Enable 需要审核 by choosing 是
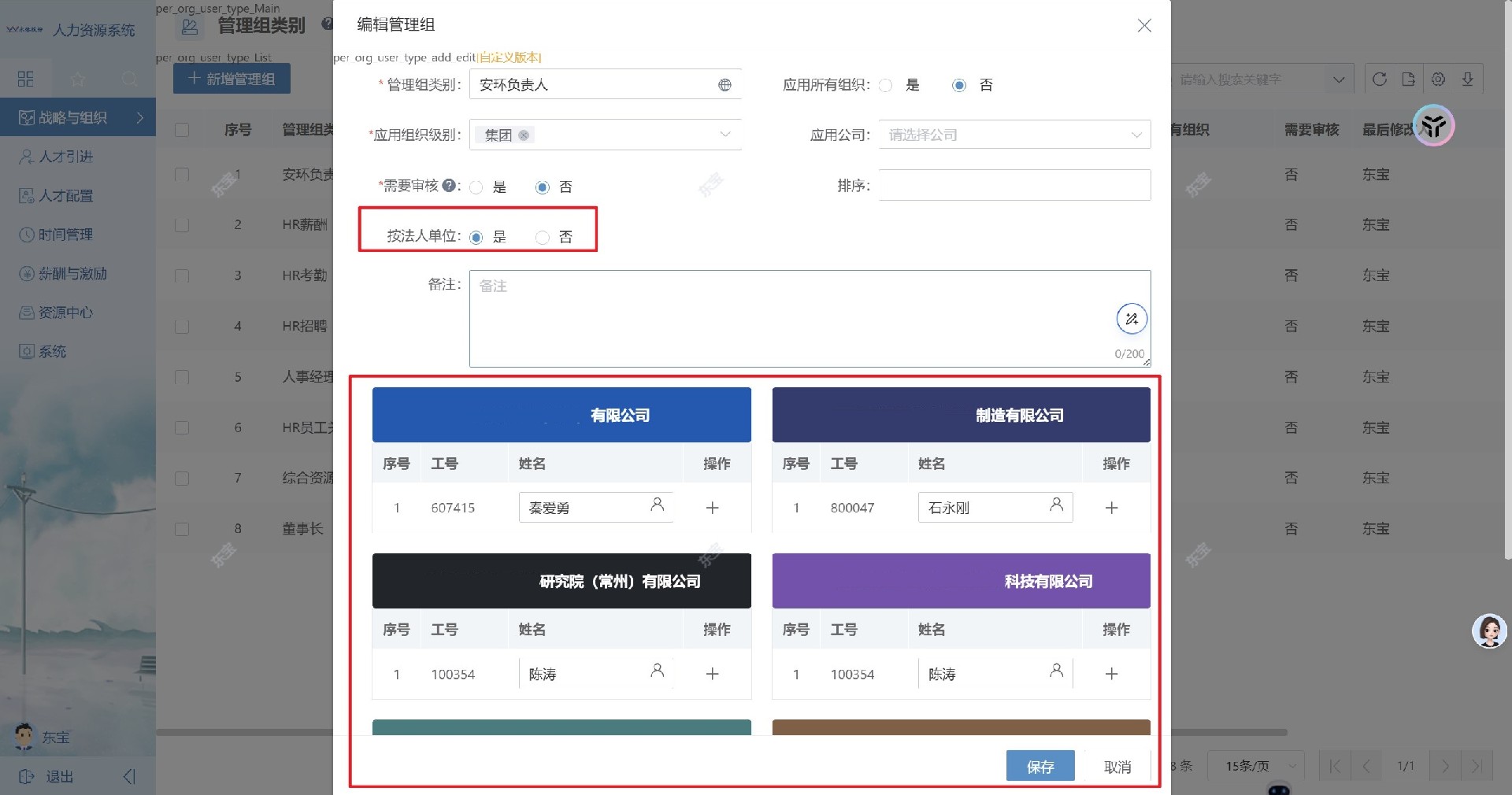This screenshot has height=795, width=1512. 476,187
